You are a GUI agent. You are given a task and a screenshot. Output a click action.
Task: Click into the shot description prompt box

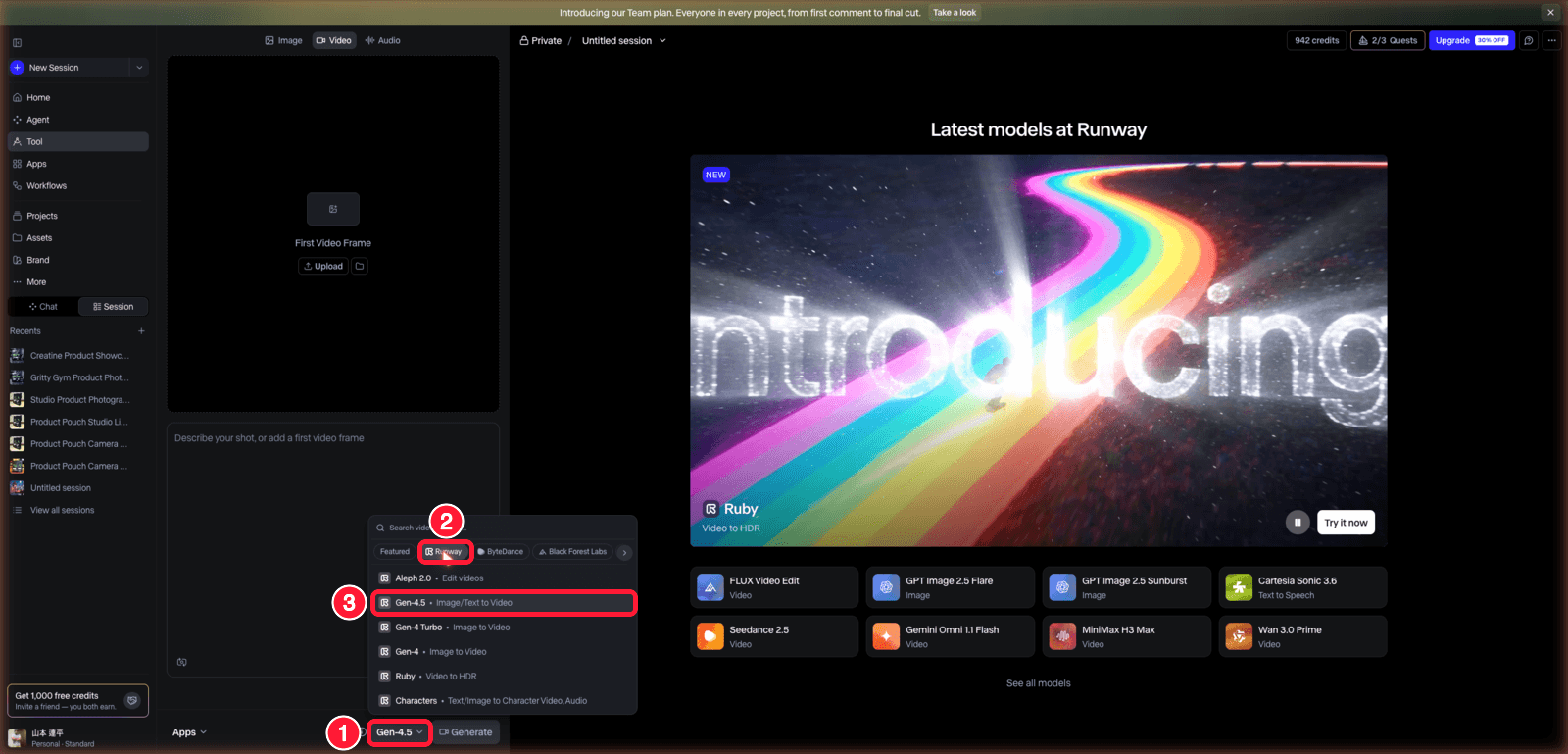coord(333,549)
